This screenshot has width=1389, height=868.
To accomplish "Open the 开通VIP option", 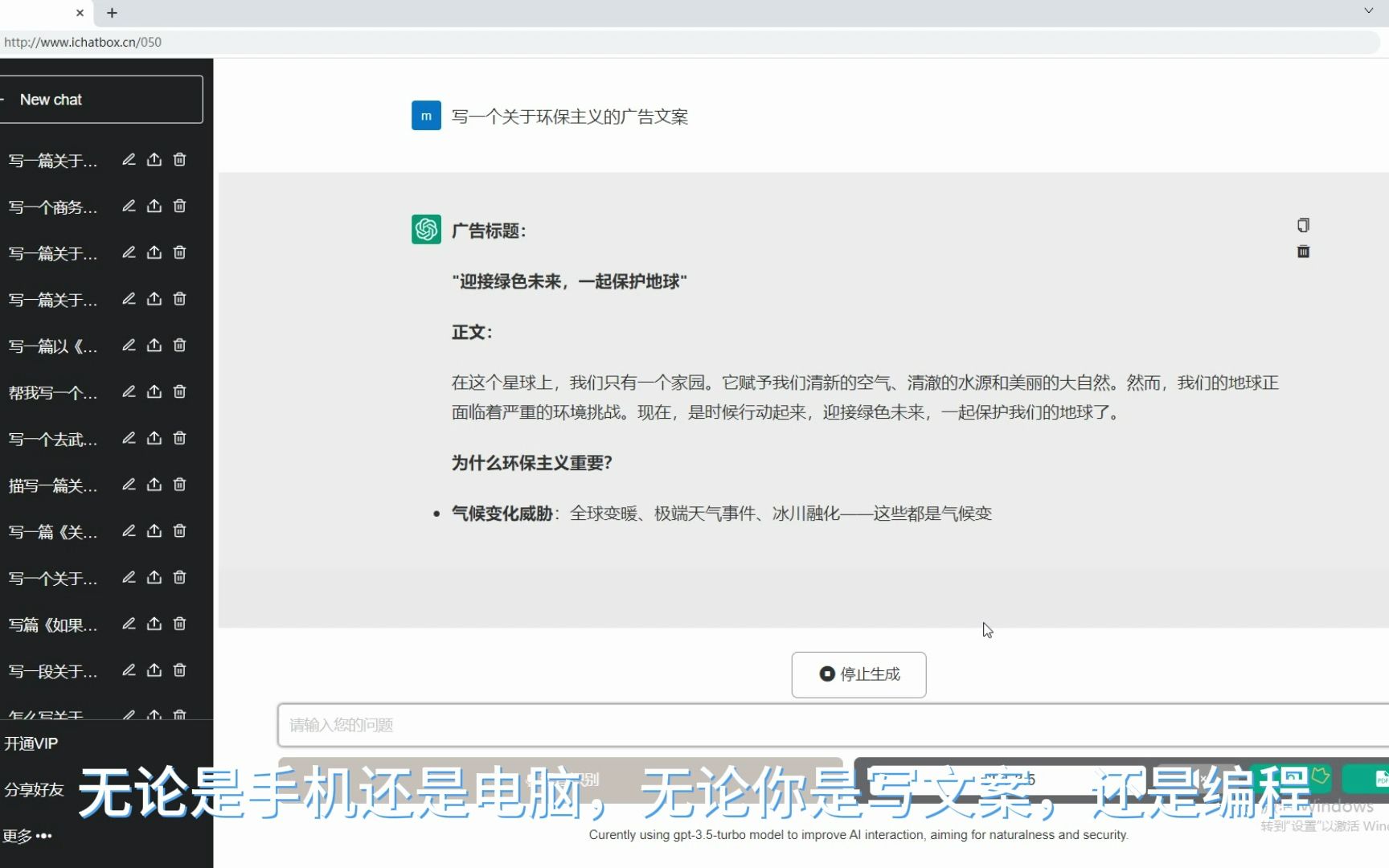I will tap(31, 743).
